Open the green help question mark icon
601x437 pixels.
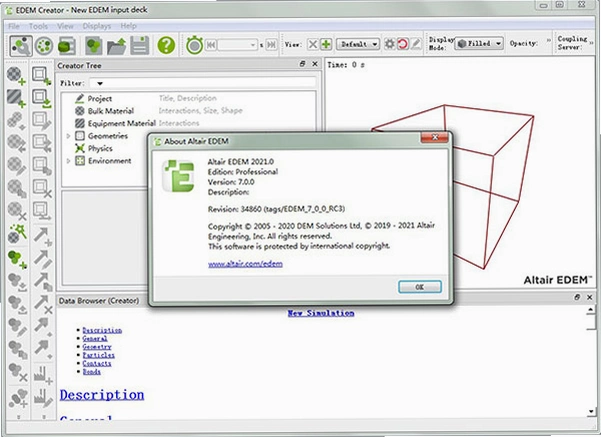(x=166, y=45)
